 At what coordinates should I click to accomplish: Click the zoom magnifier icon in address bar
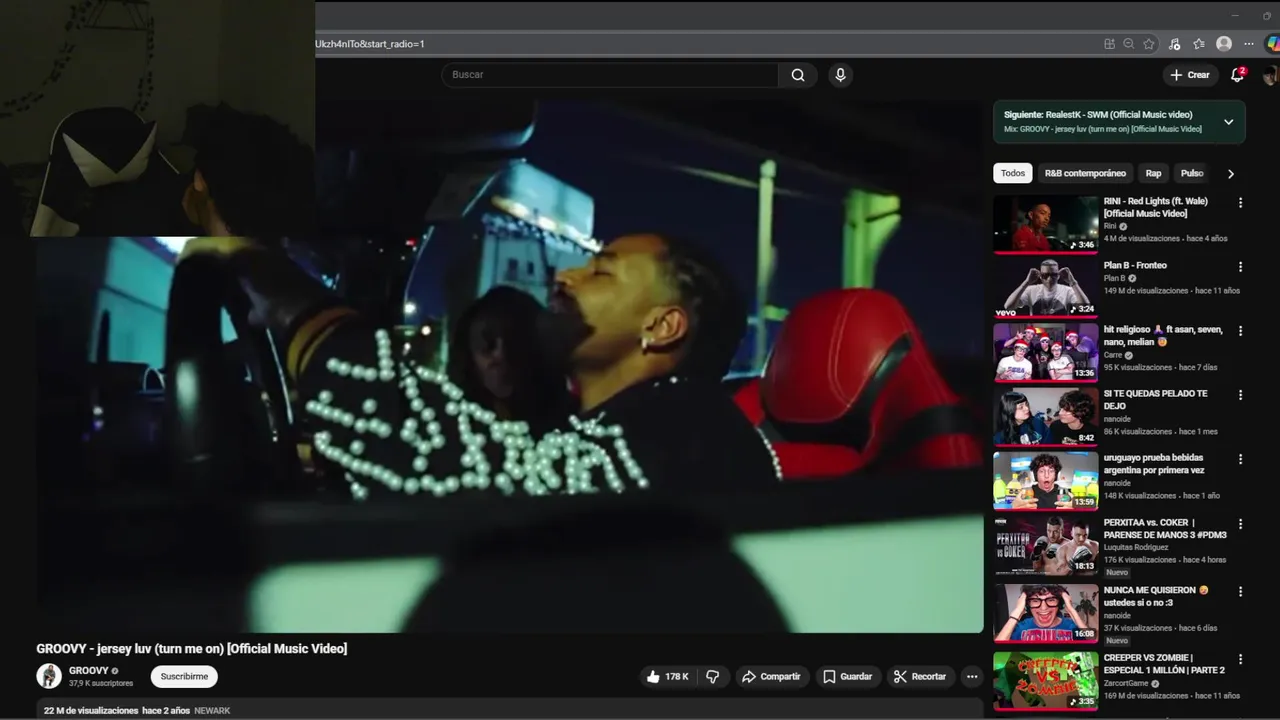click(x=1128, y=44)
